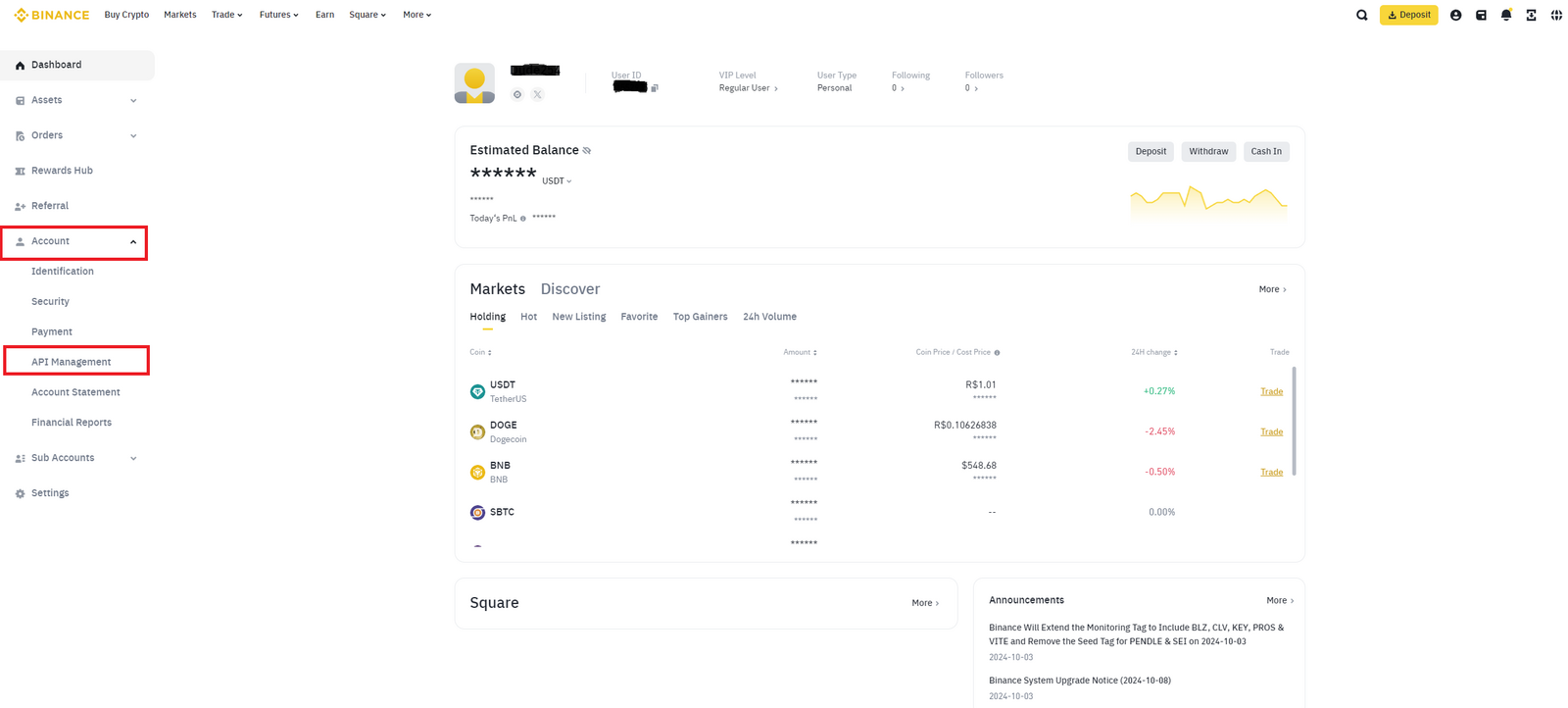The image size is (1568, 708).
Task: Sort by Coin column arrows
Action: pyautogui.click(x=489, y=352)
